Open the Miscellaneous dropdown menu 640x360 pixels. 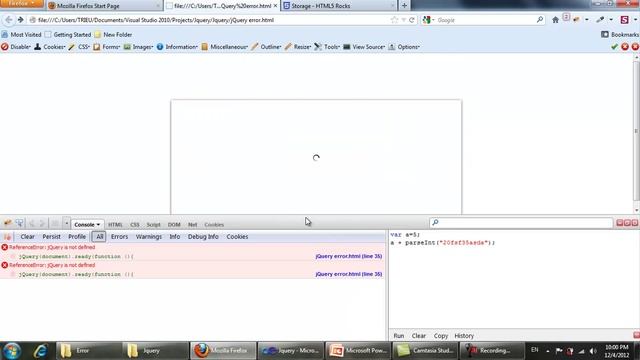tap(224, 47)
